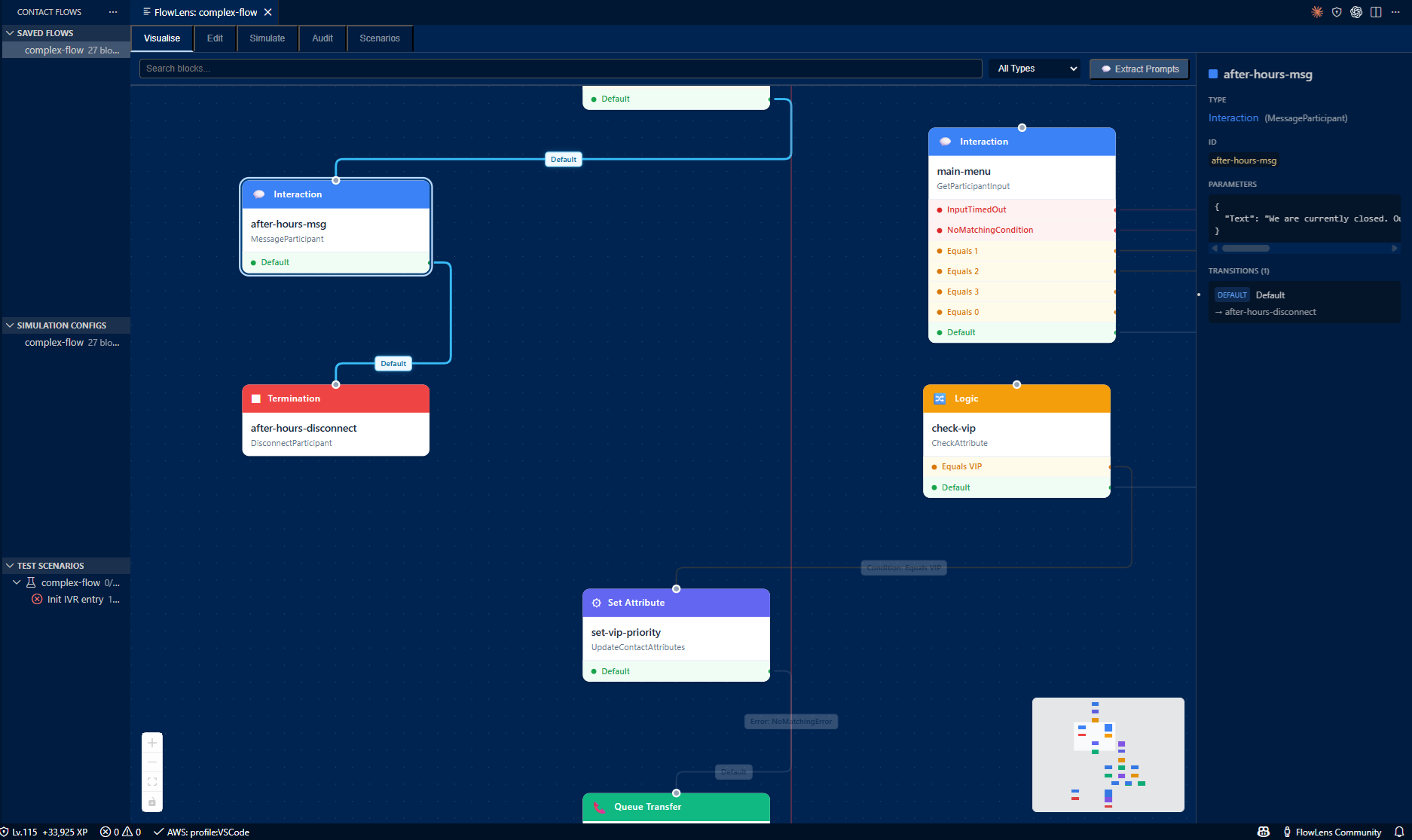Click the phone icon on the Queue Transfer block
The height and width of the screenshot is (840, 1412).
600,807
